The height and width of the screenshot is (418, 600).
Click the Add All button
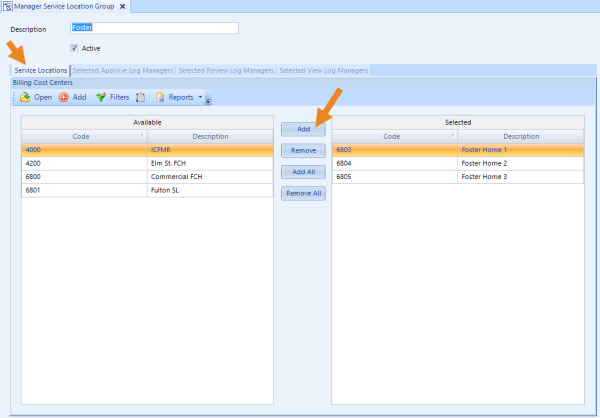pyautogui.click(x=303, y=172)
